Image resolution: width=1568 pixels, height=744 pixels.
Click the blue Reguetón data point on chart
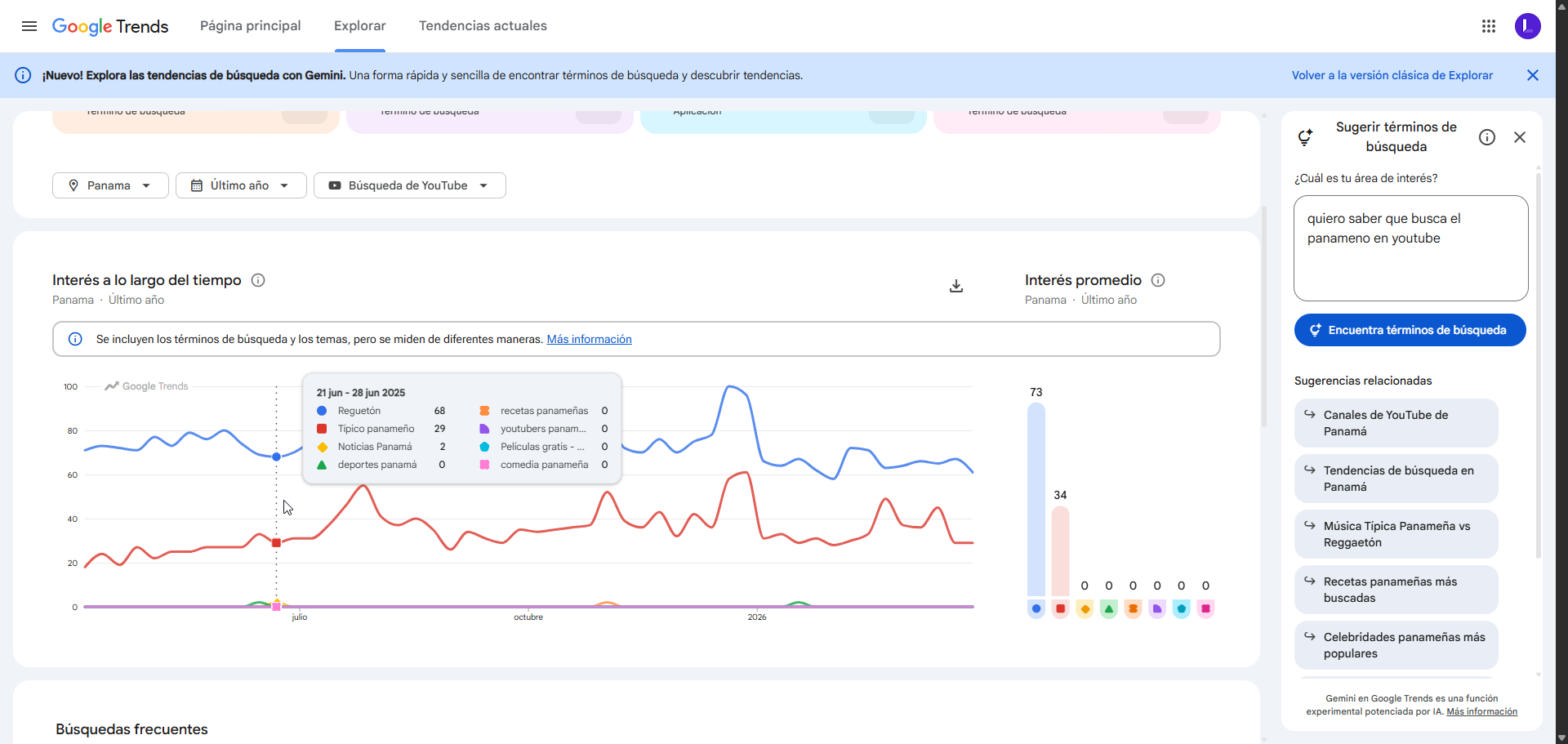point(276,457)
